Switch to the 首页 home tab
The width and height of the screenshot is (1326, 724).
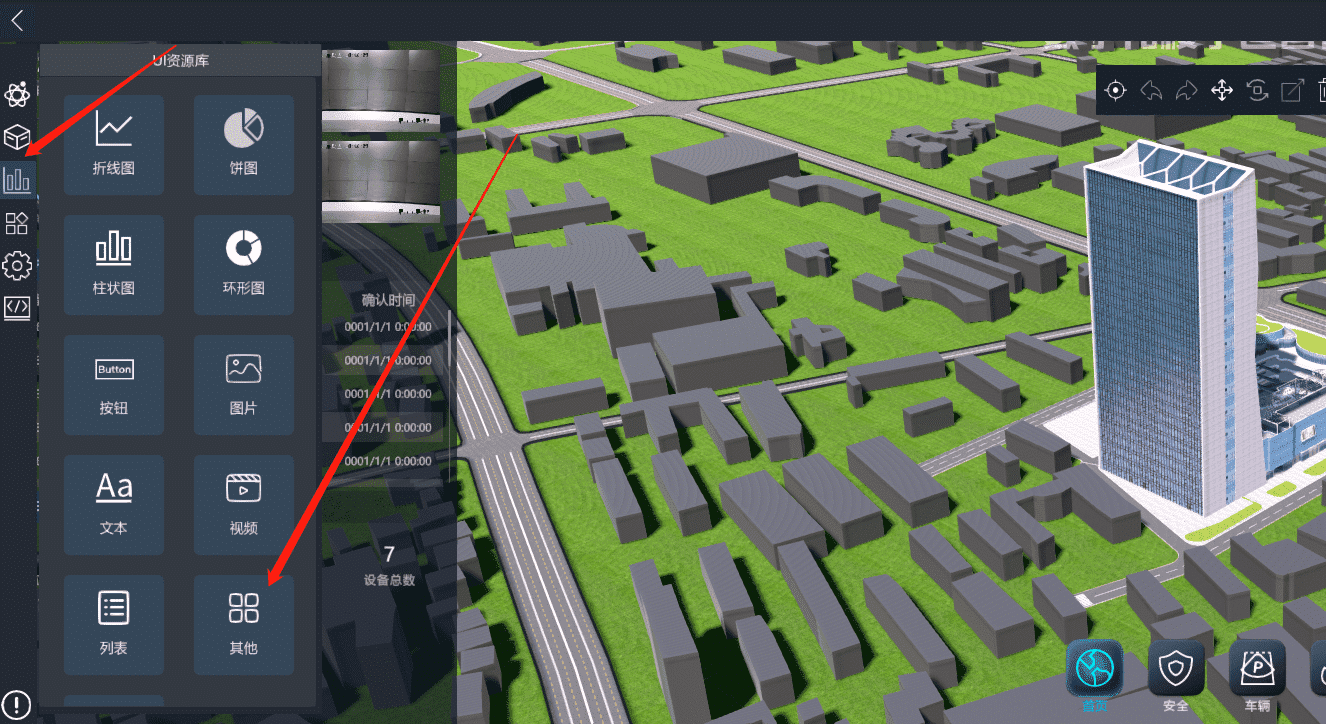click(1094, 676)
